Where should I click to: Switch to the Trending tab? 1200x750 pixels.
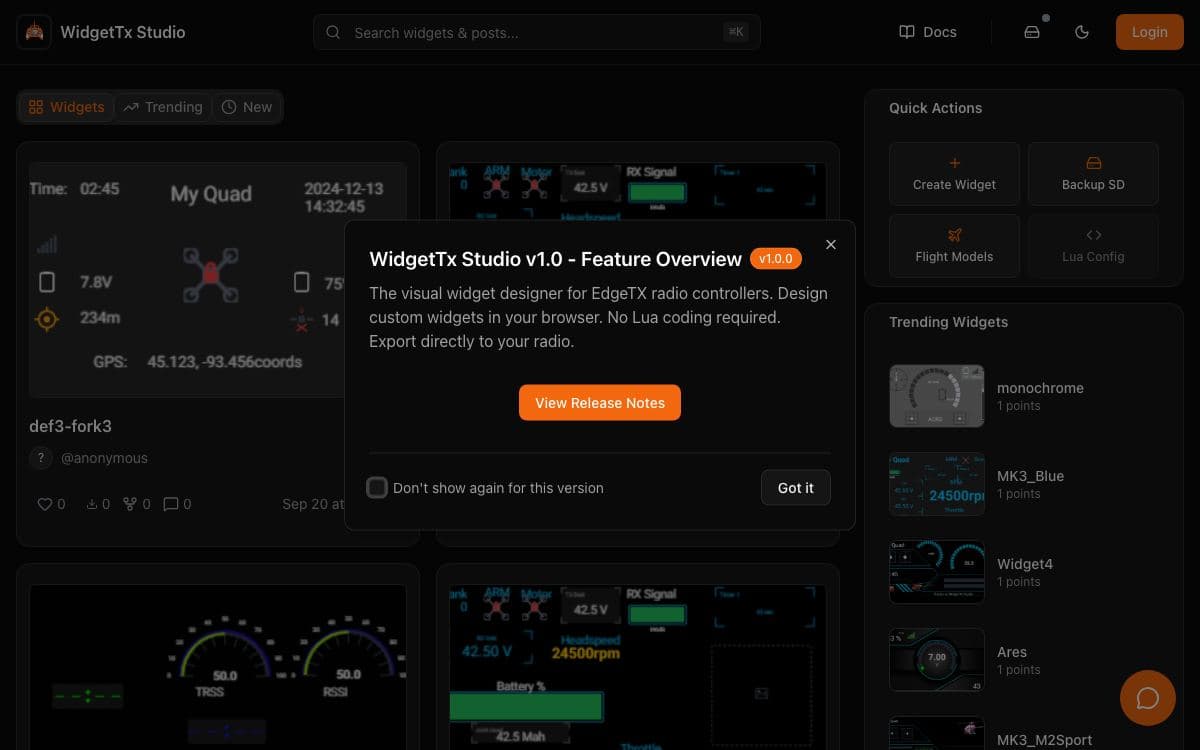[163, 107]
